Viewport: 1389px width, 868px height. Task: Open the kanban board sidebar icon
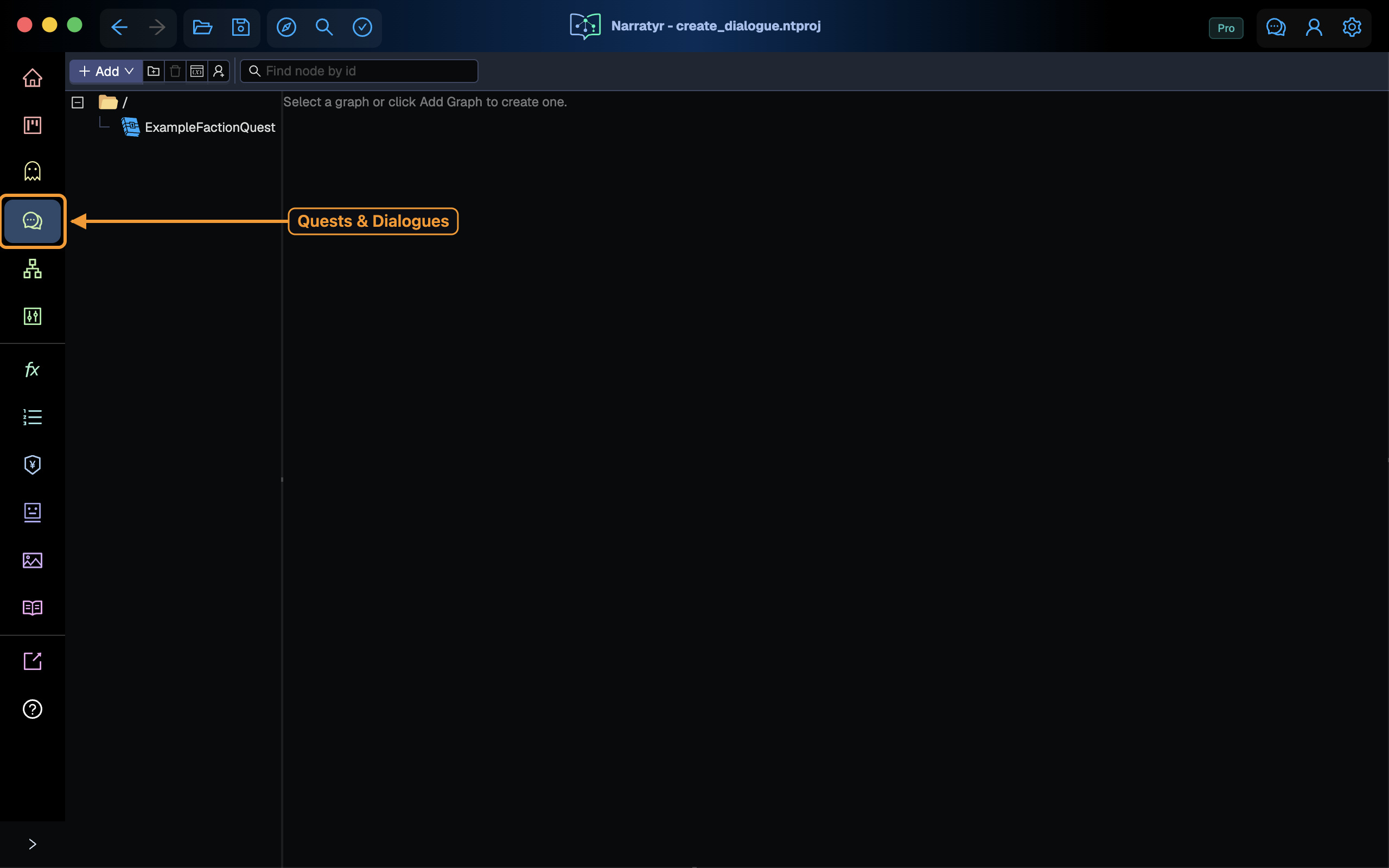pos(32,125)
